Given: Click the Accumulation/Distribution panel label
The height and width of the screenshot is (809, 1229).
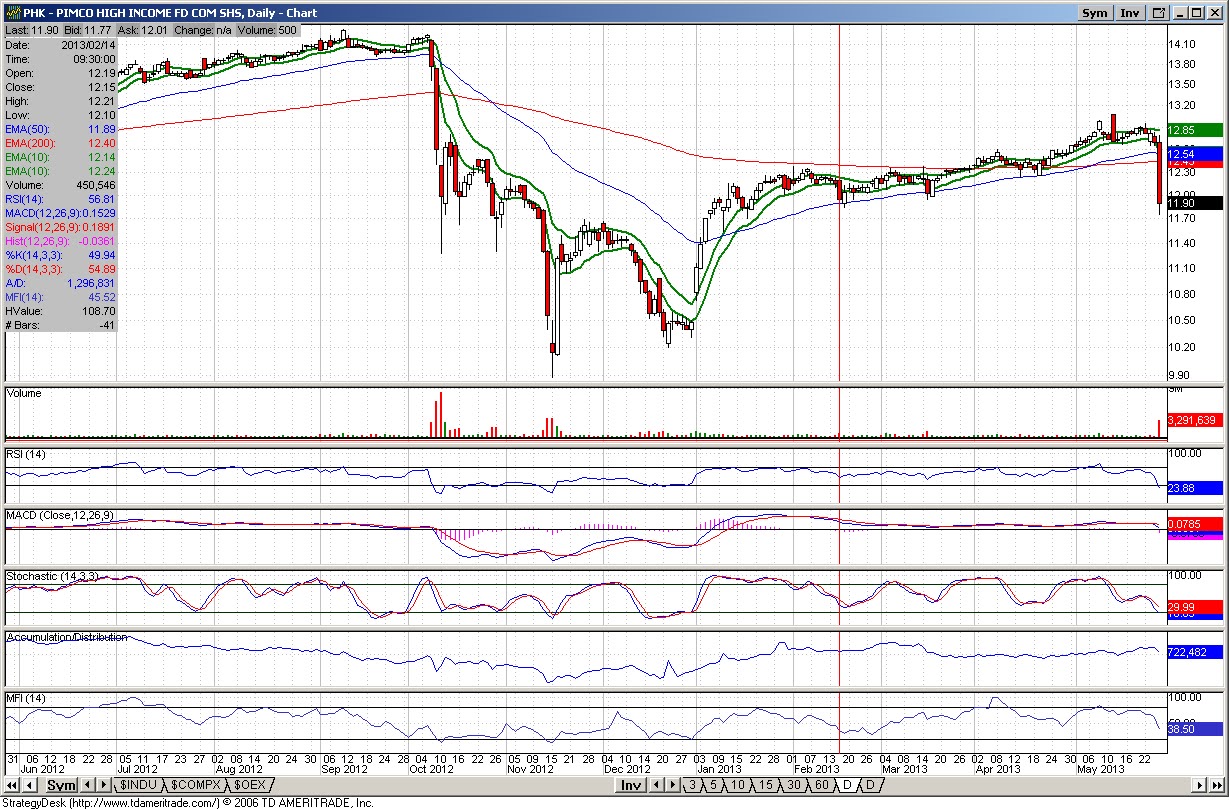Looking at the screenshot, I should (67, 637).
